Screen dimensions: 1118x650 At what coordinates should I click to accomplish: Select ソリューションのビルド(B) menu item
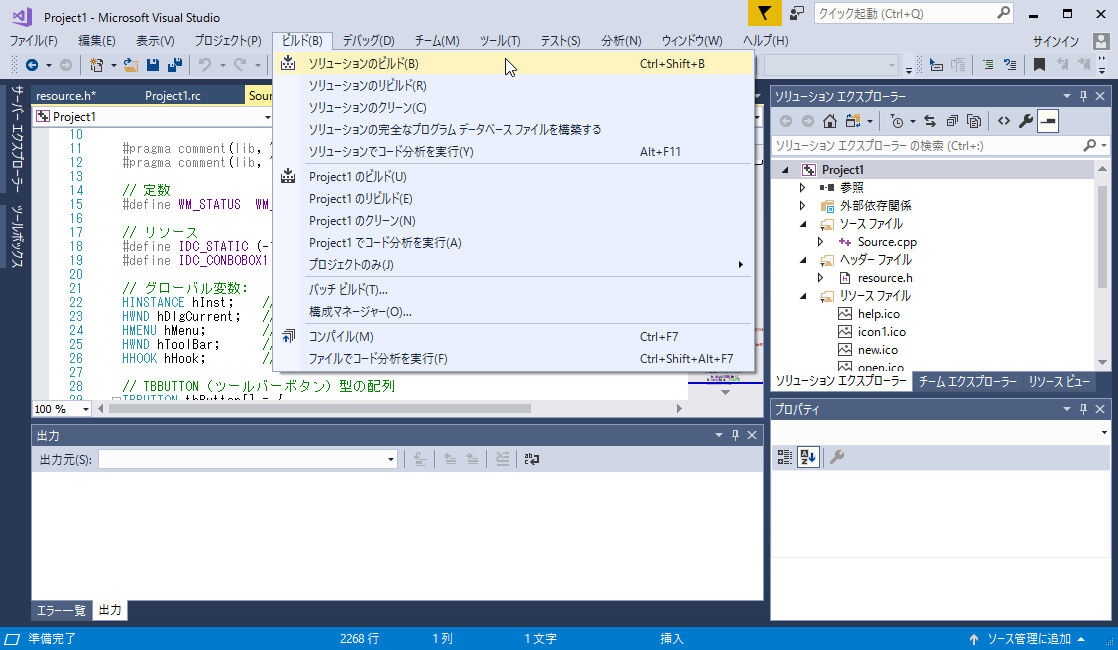tap(513, 63)
